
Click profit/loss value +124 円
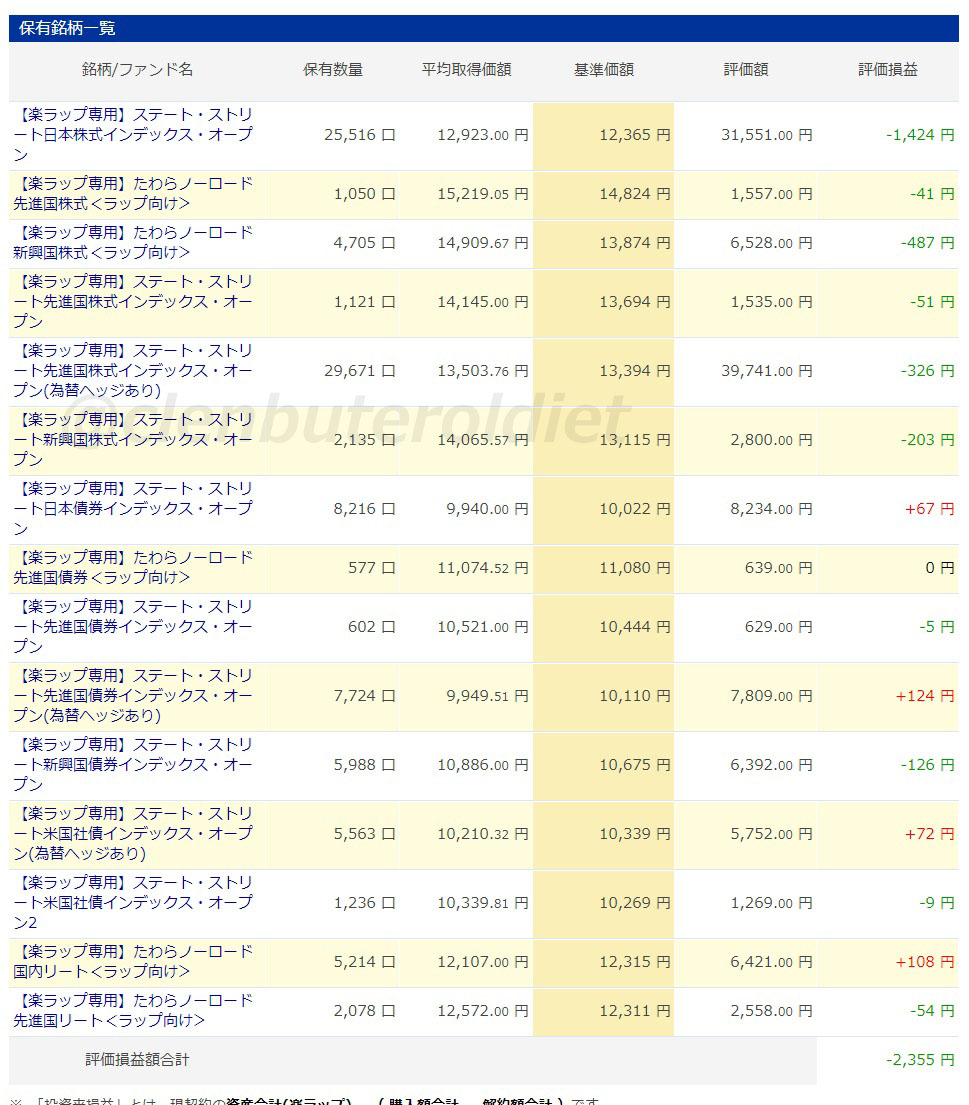[x=925, y=696]
